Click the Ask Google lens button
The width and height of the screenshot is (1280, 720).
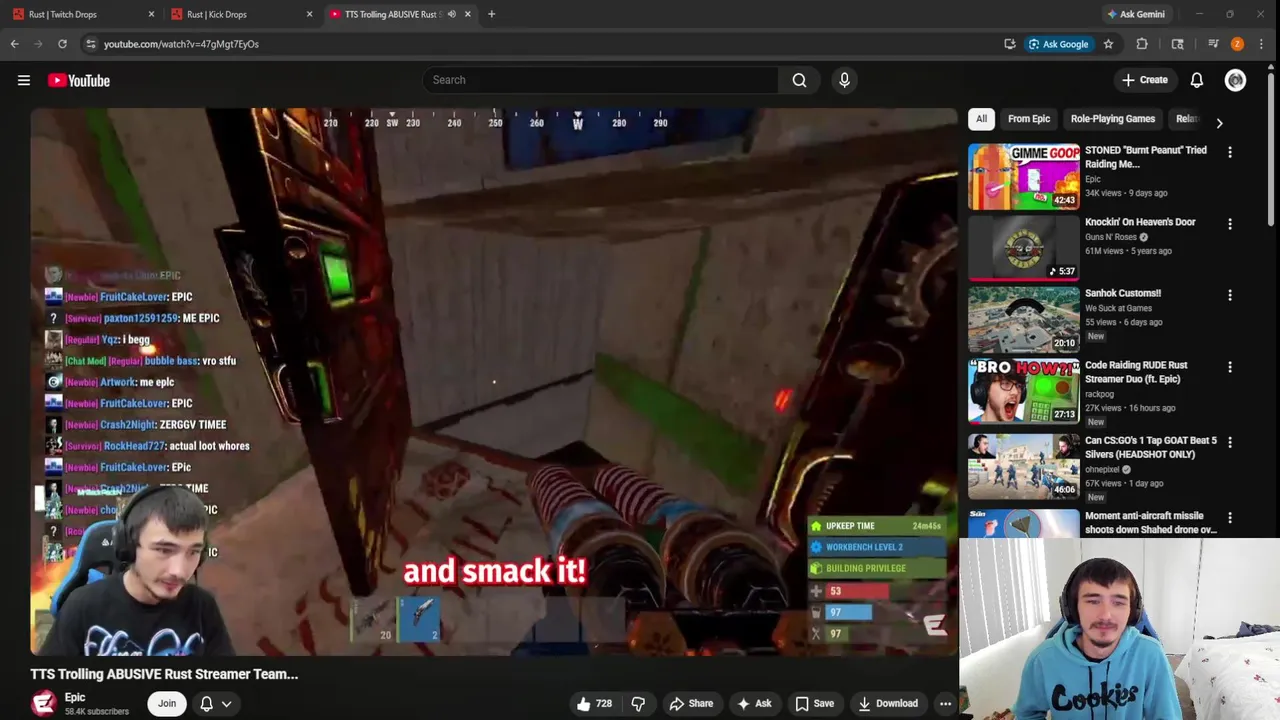1058,44
